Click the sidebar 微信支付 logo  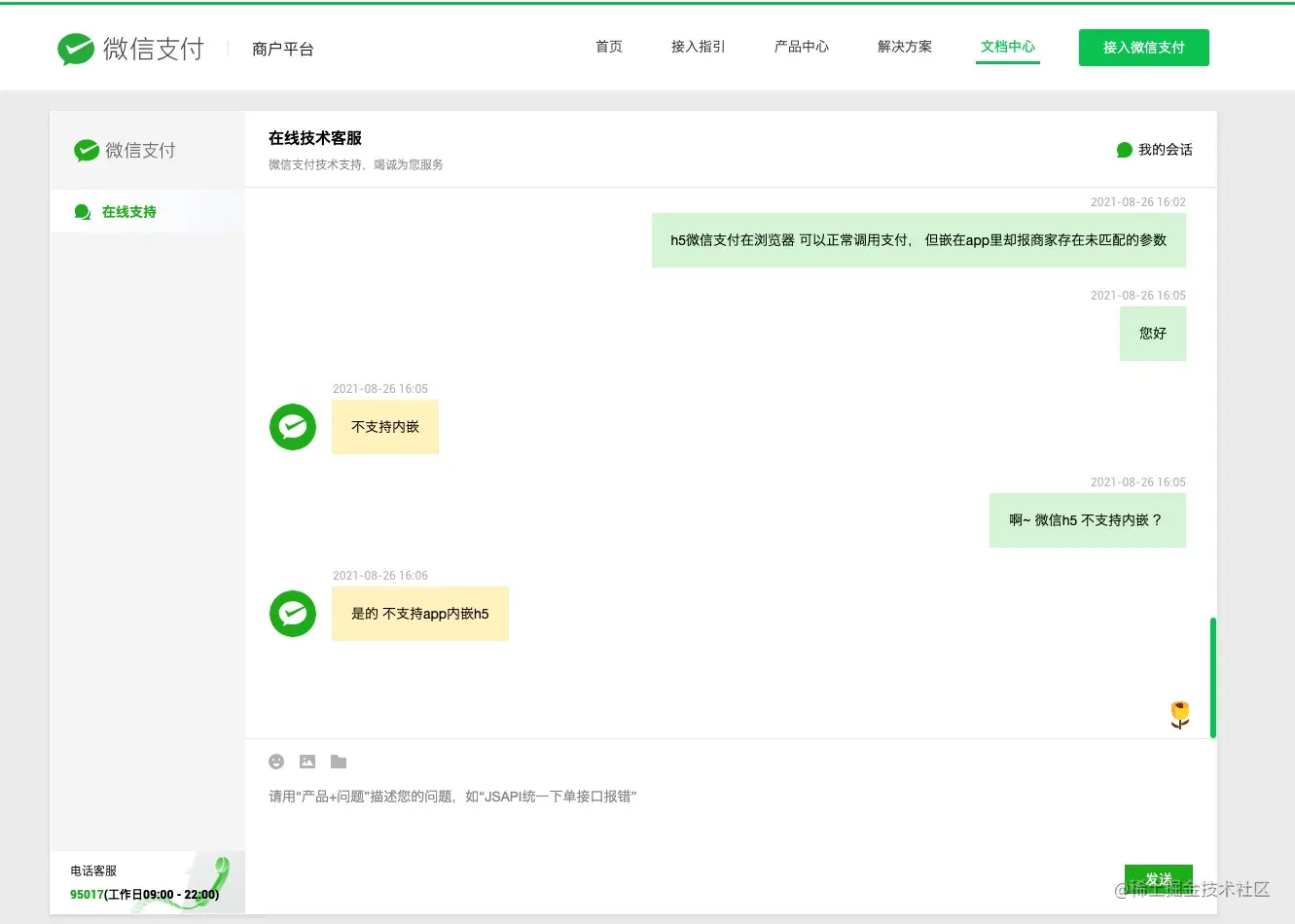(x=125, y=150)
